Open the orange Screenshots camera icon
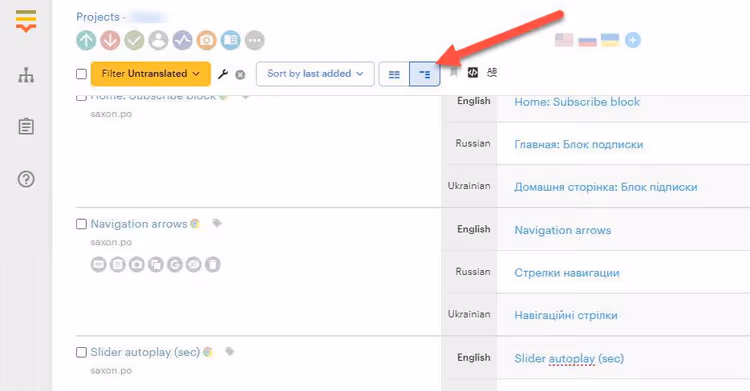 (207, 40)
